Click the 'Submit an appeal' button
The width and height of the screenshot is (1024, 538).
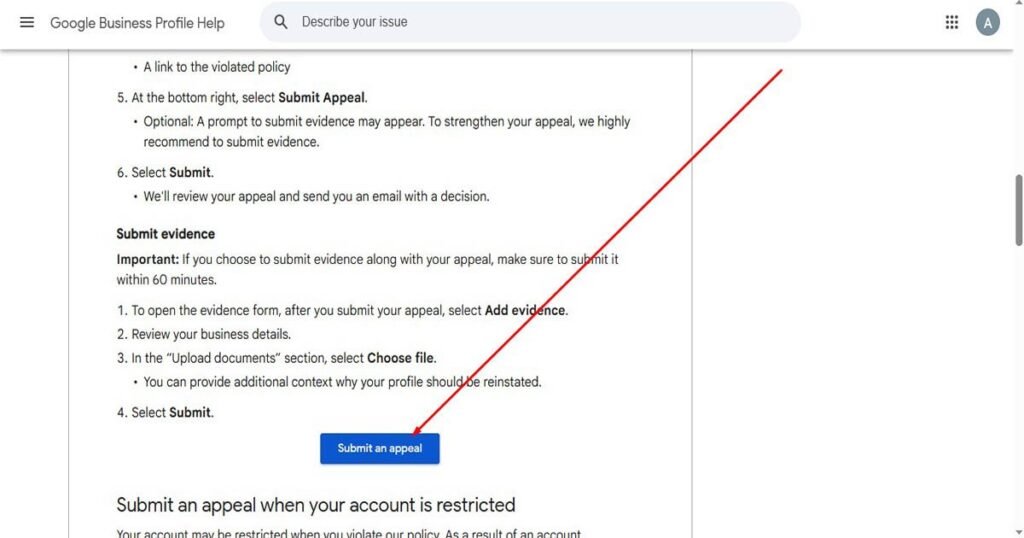click(x=379, y=449)
